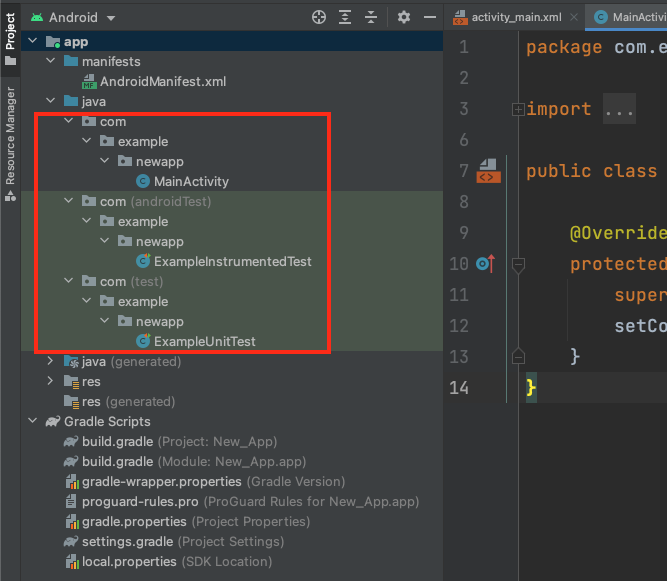Select the newapp package under com (test)
Viewport: 667px width, 581px height.
point(160,321)
